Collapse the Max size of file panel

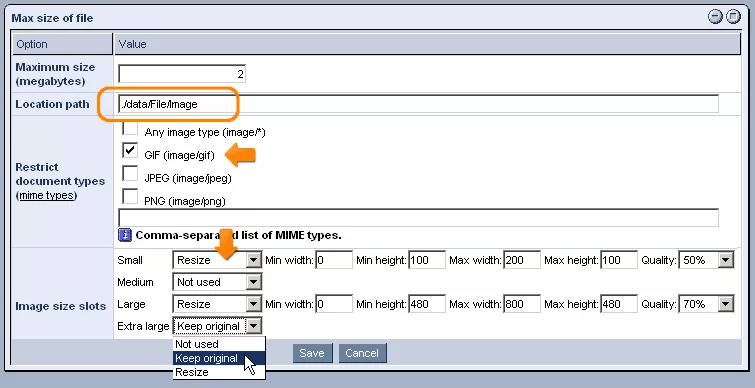pyautogui.click(x=715, y=17)
